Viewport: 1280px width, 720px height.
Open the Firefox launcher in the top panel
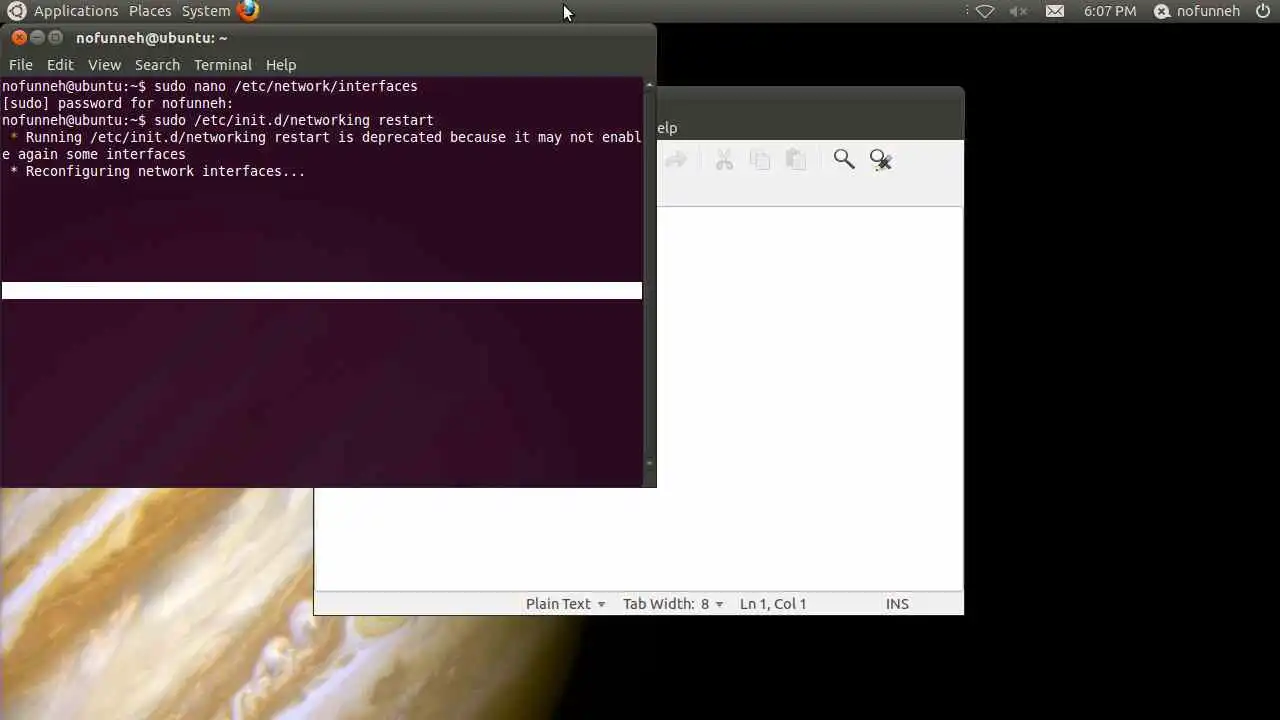tap(248, 11)
